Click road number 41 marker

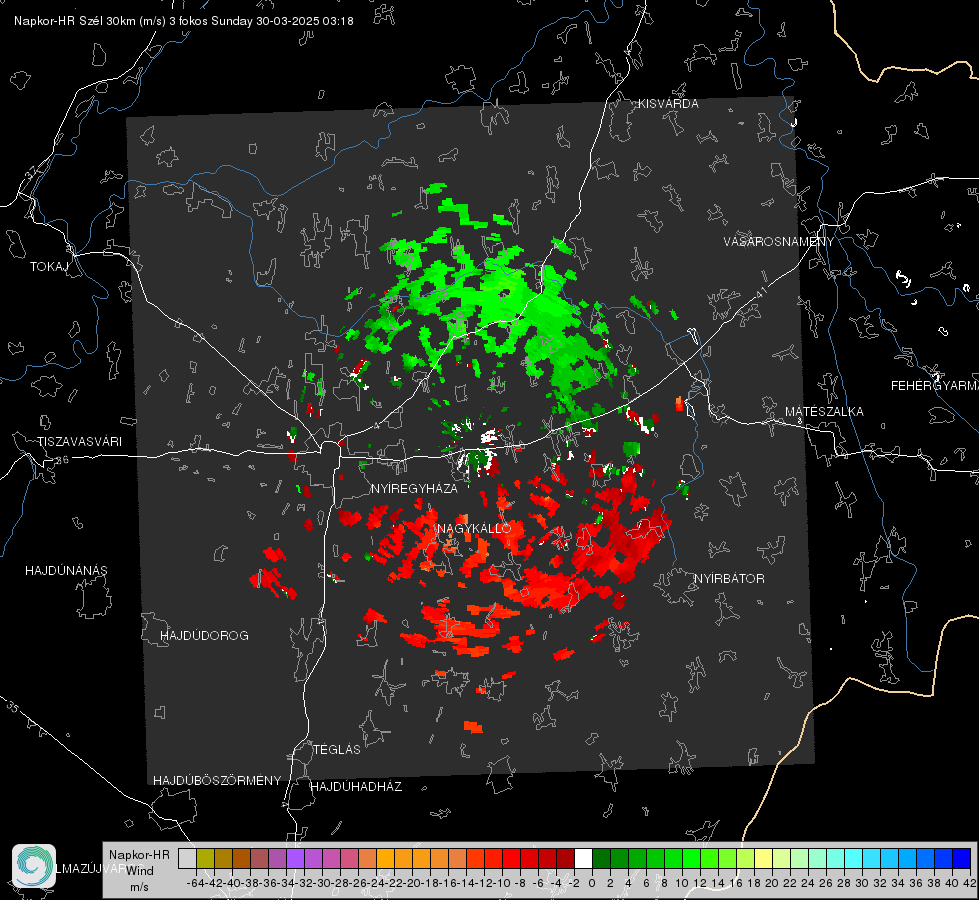[761, 292]
